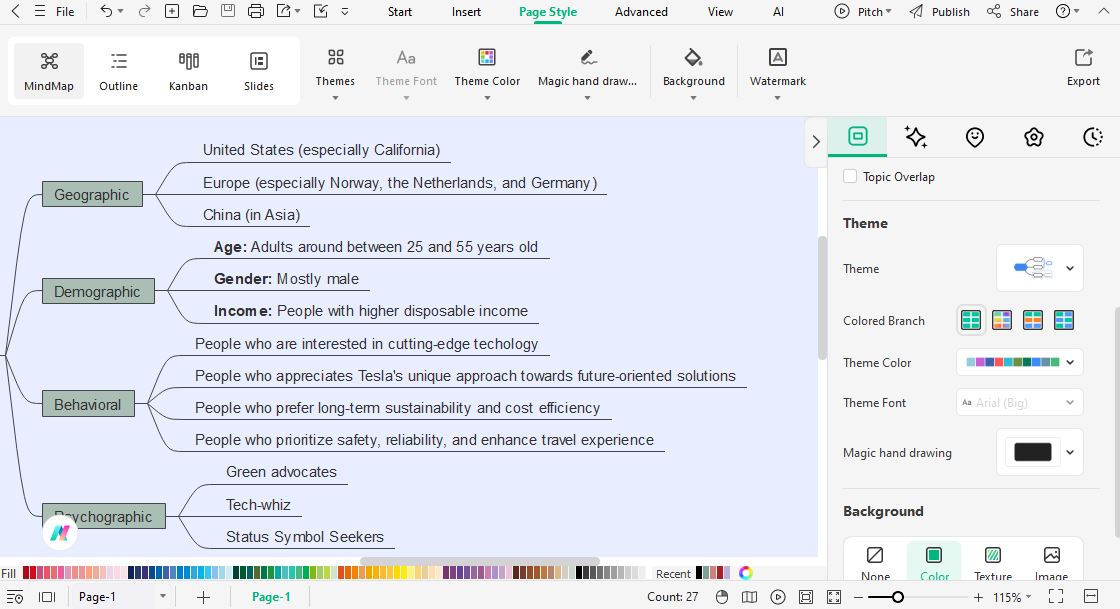The image size is (1120, 609).
Task: Select the fourth Colored Branch option
Action: tap(1064, 320)
